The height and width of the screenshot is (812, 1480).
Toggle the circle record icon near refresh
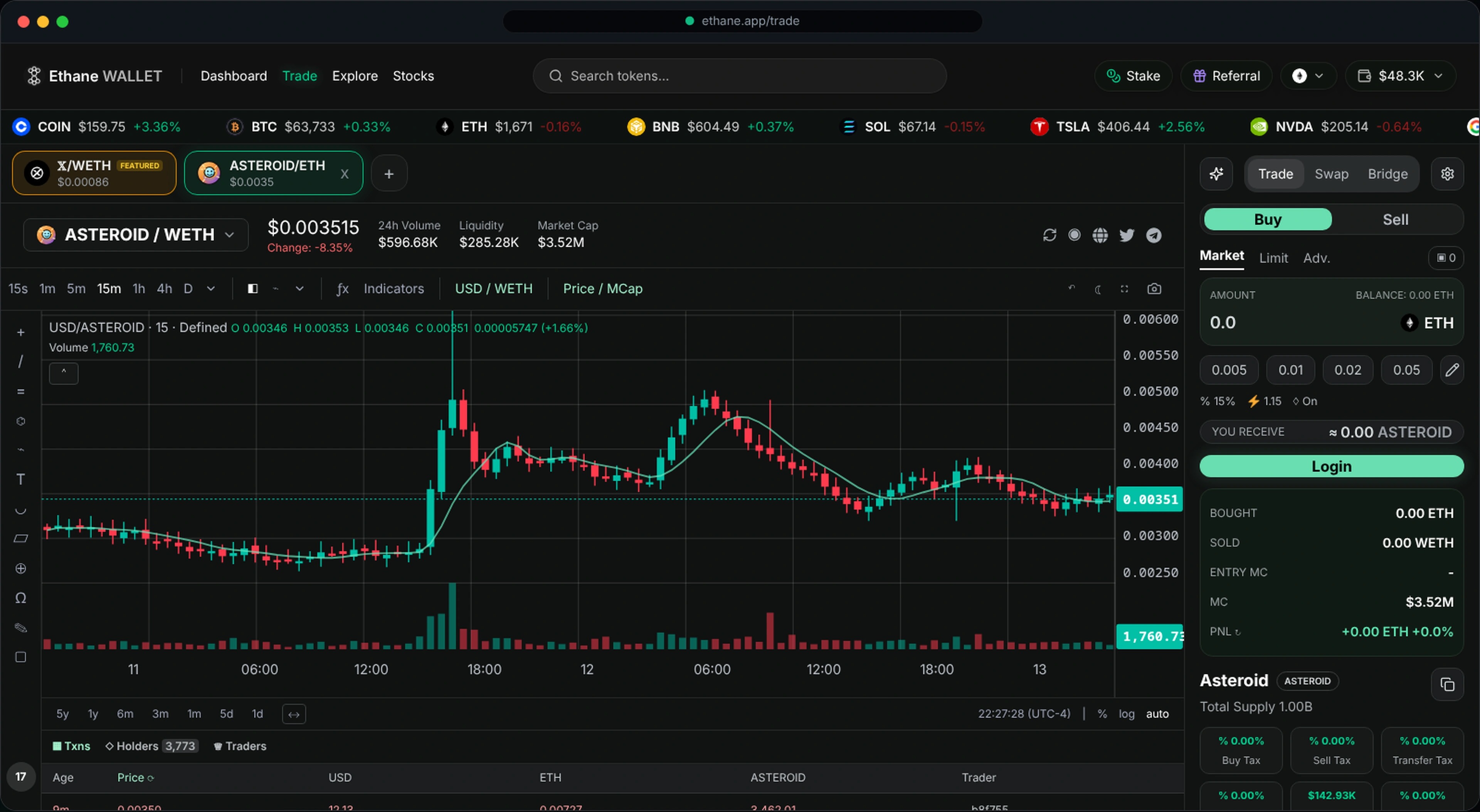click(1075, 235)
